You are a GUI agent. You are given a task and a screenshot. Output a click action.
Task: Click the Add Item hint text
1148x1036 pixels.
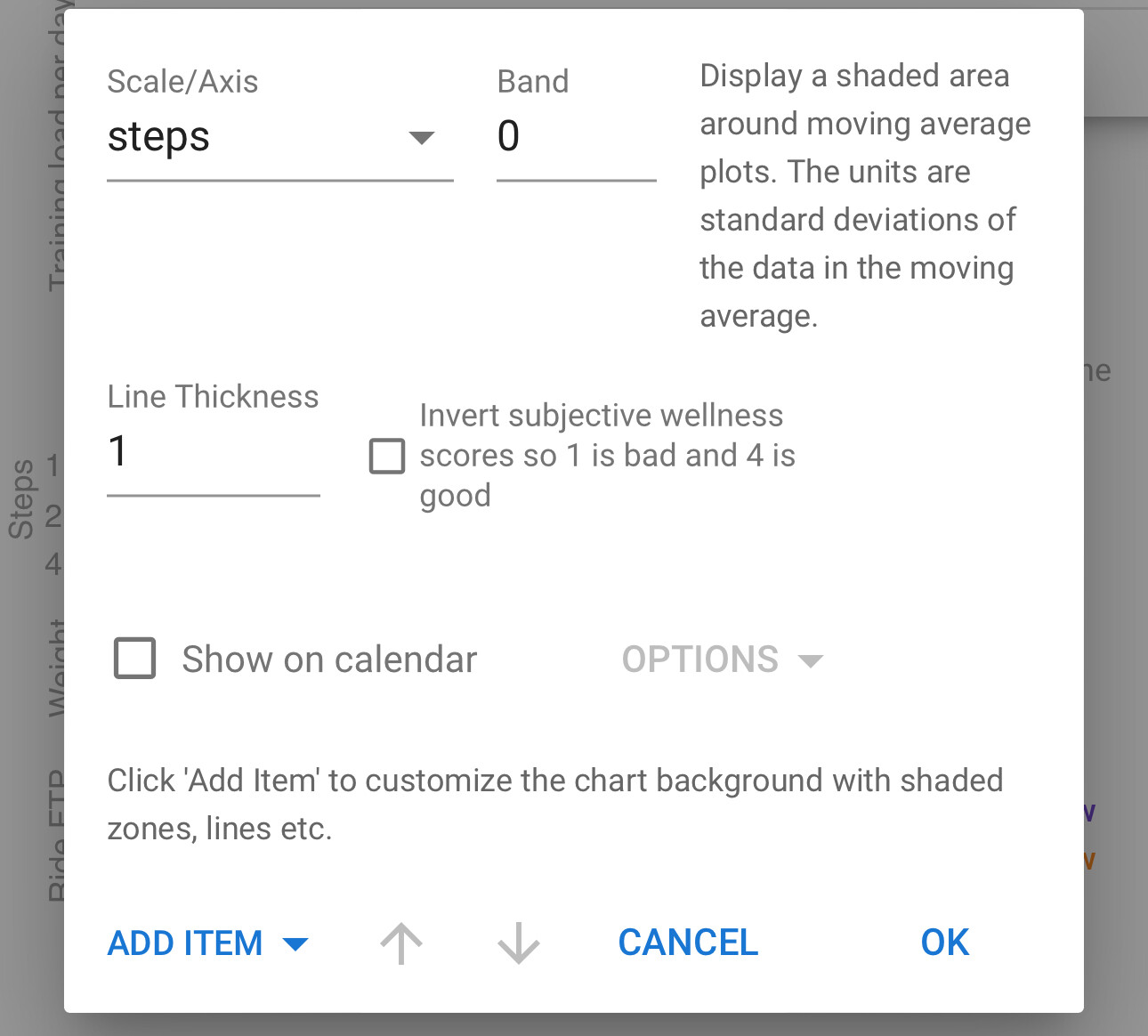(x=555, y=805)
